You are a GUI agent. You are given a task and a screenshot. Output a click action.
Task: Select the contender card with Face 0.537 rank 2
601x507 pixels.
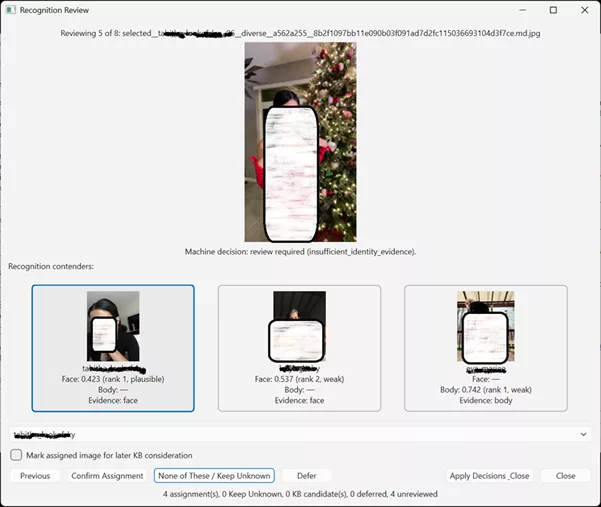tap(299, 348)
